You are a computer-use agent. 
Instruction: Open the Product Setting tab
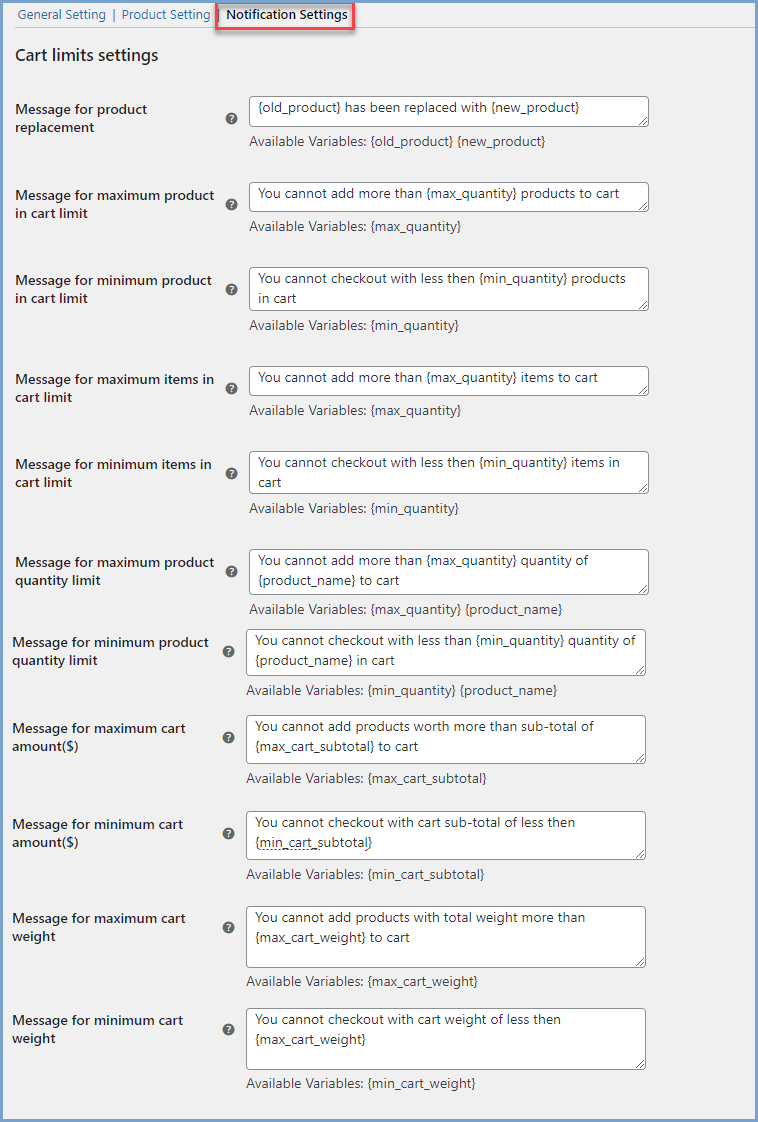(165, 14)
